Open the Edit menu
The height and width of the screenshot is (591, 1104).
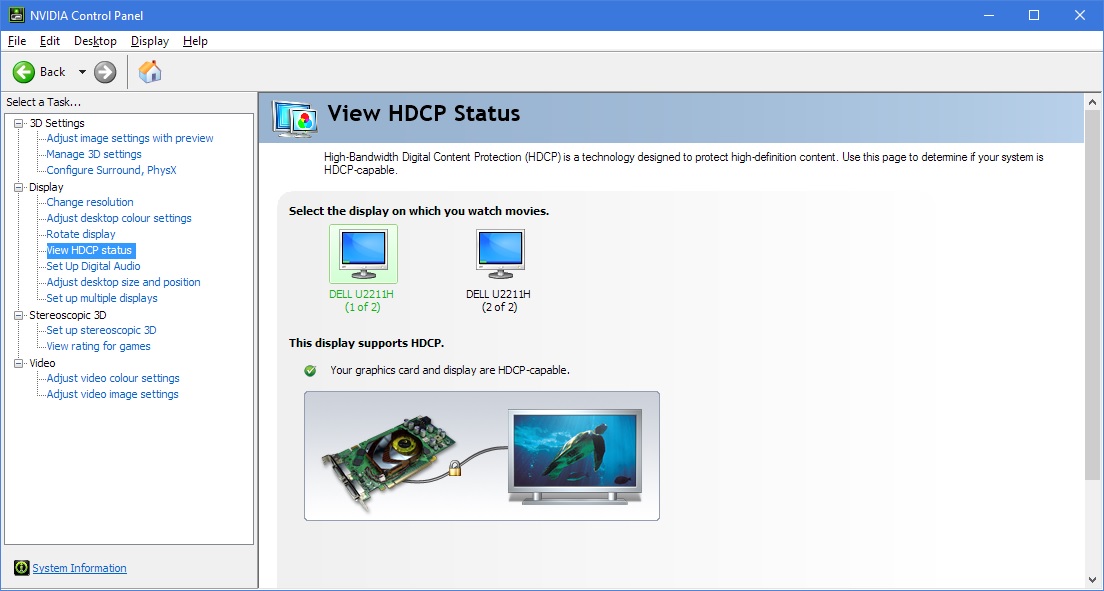coord(49,41)
